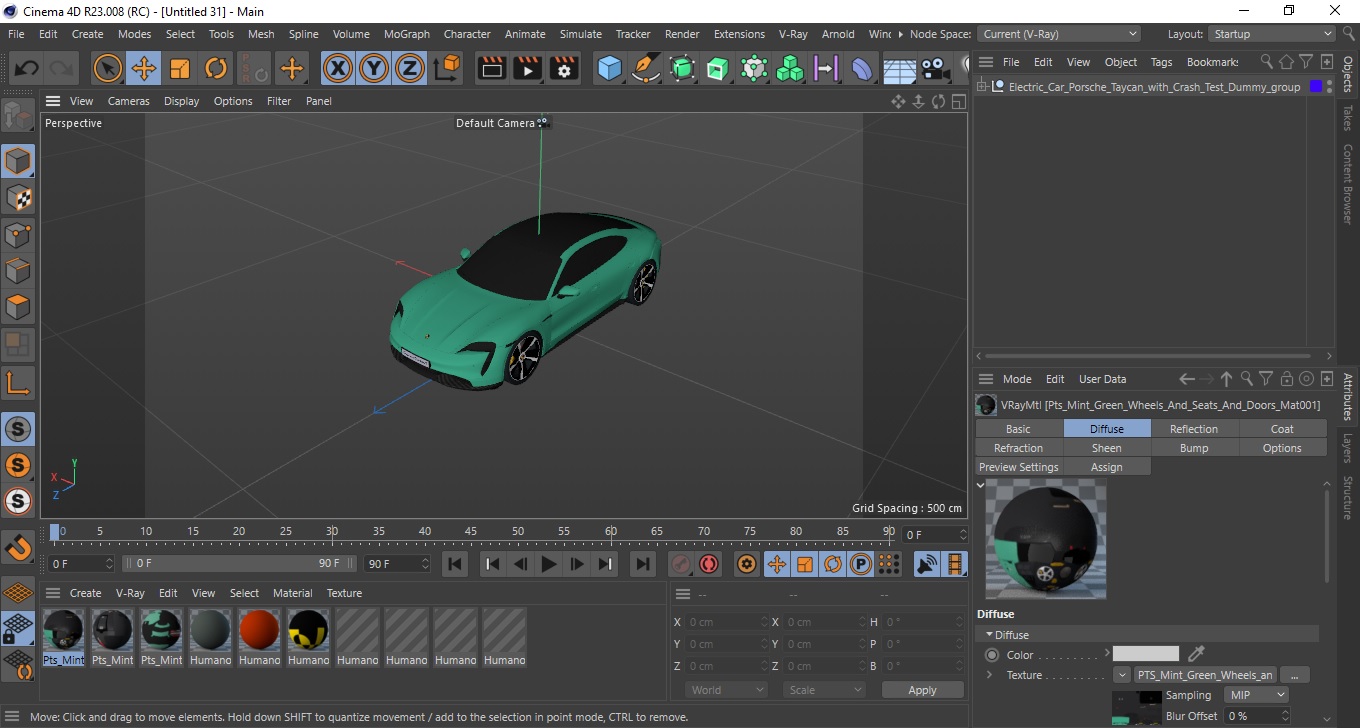Switch to Bump tab
The width and height of the screenshot is (1360, 728).
click(1194, 448)
